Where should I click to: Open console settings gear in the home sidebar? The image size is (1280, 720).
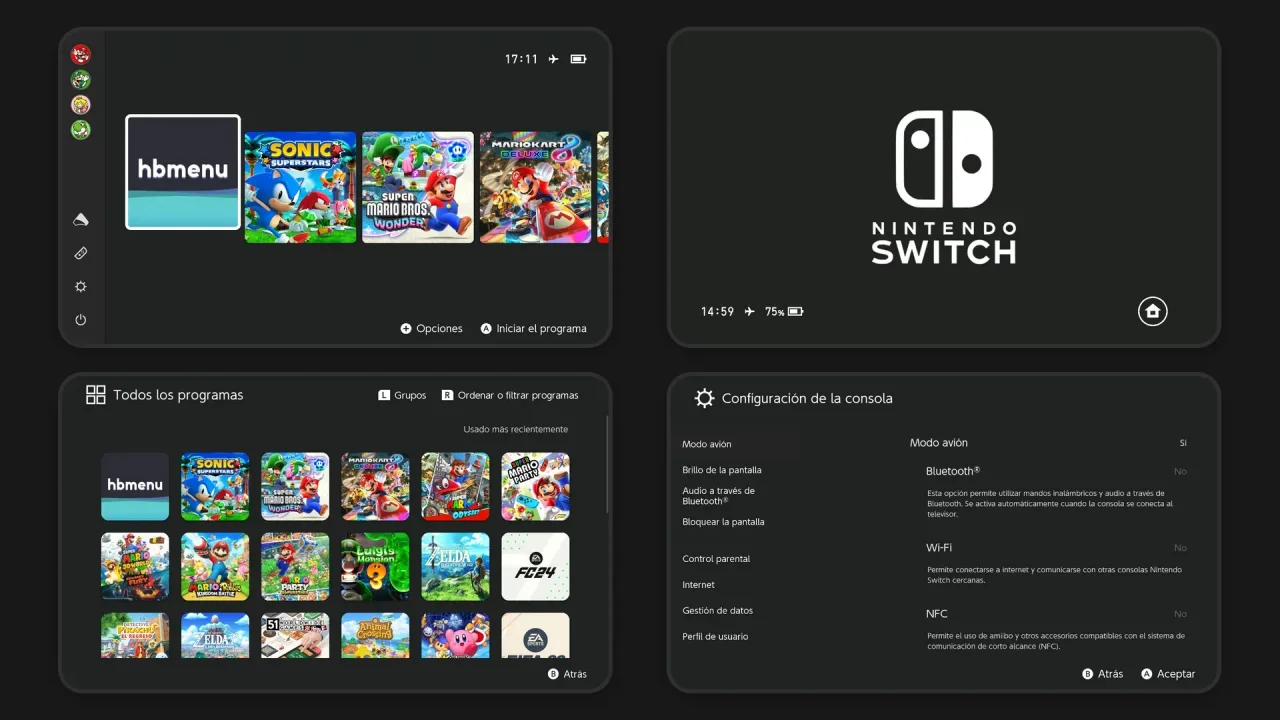81,287
